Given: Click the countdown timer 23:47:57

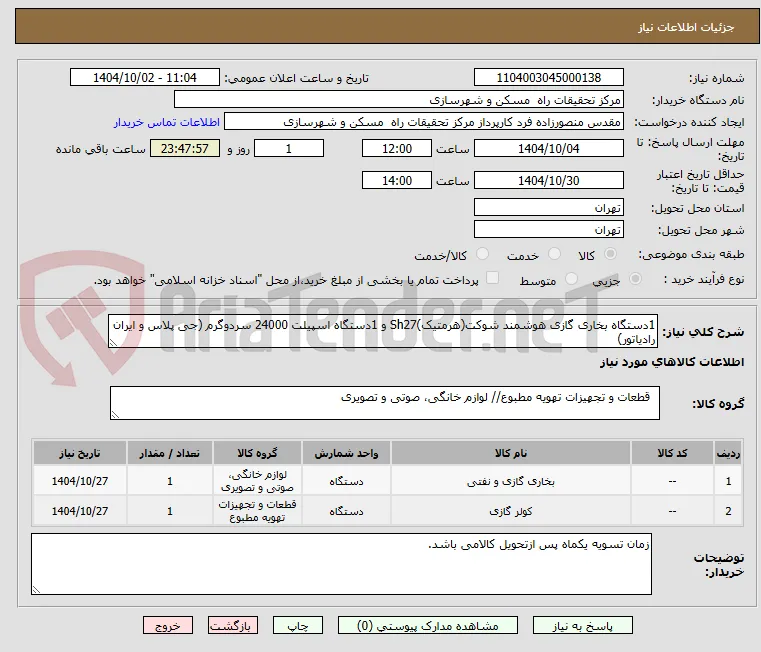Looking at the screenshot, I should coord(184,149).
